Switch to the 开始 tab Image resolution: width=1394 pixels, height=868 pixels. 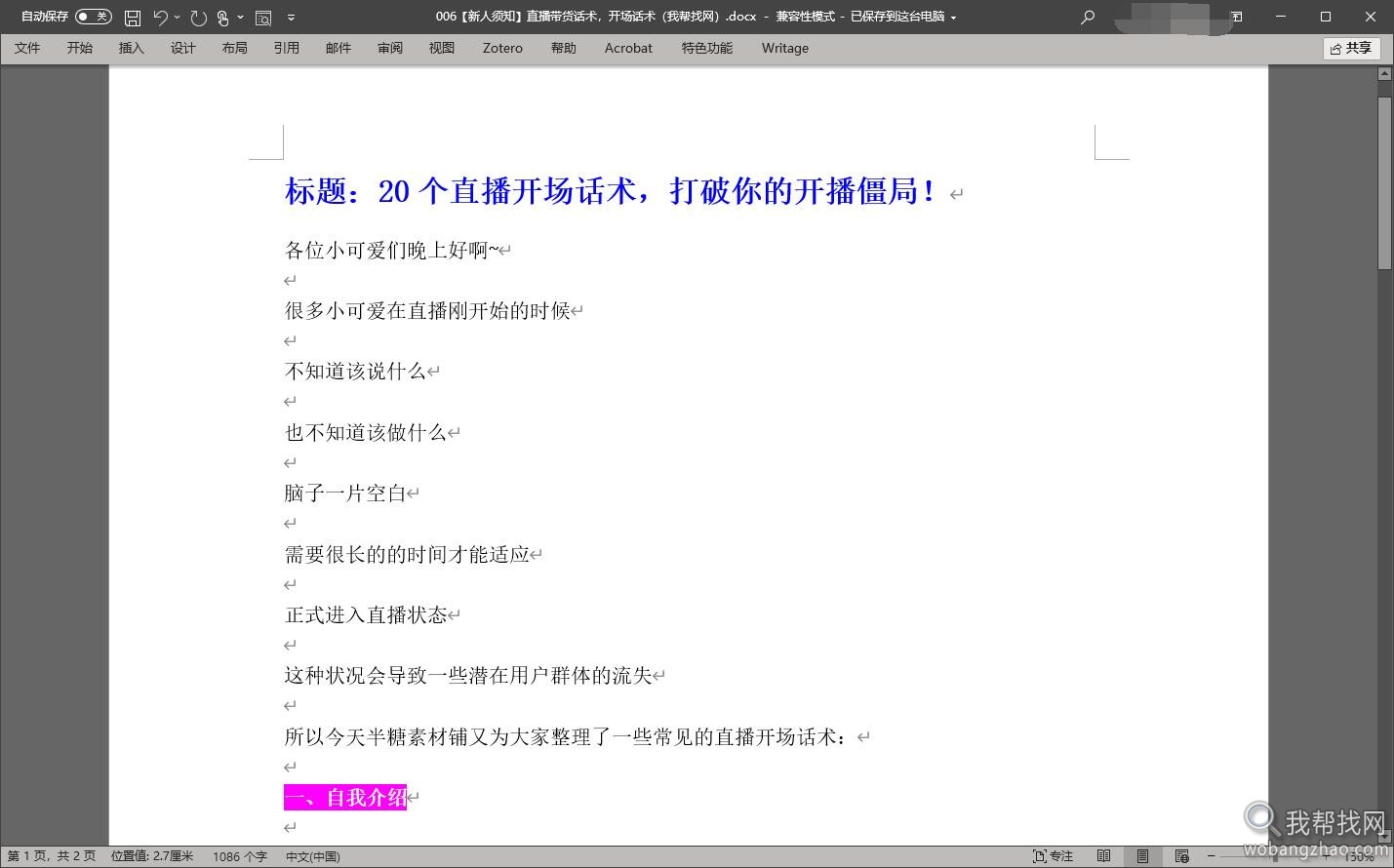pyautogui.click(x=80, y=48)
